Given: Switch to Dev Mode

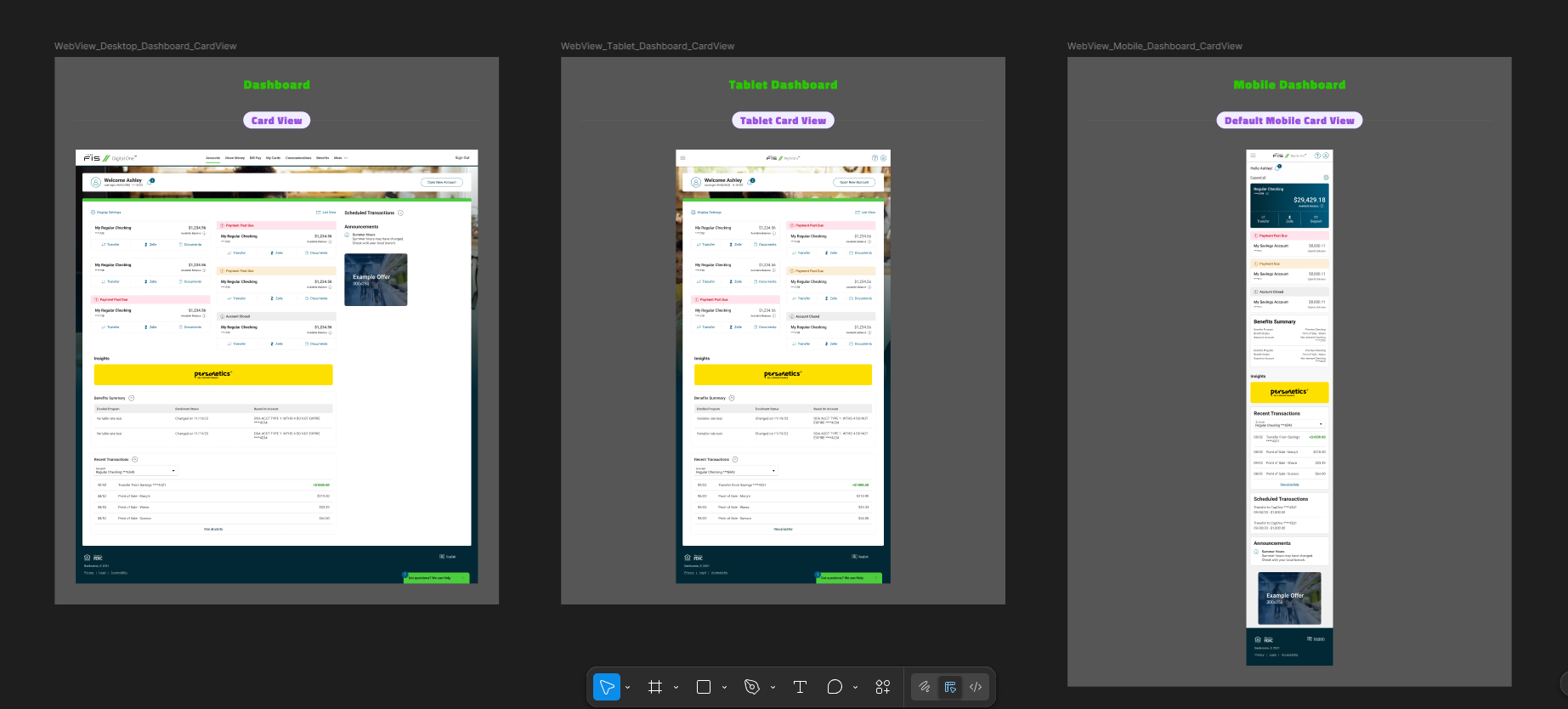Looking at the screenshot, I should click(976, 687).
